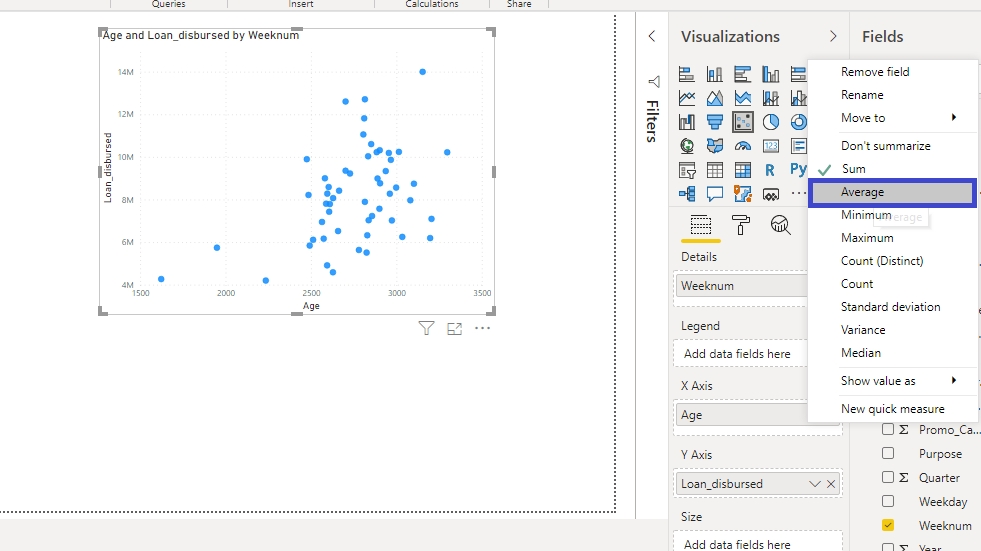The height and width of the screenshot is (551, 981).
Task: Collapse the Visualizations pane with its chevron
Action: (x=833, y=37)
